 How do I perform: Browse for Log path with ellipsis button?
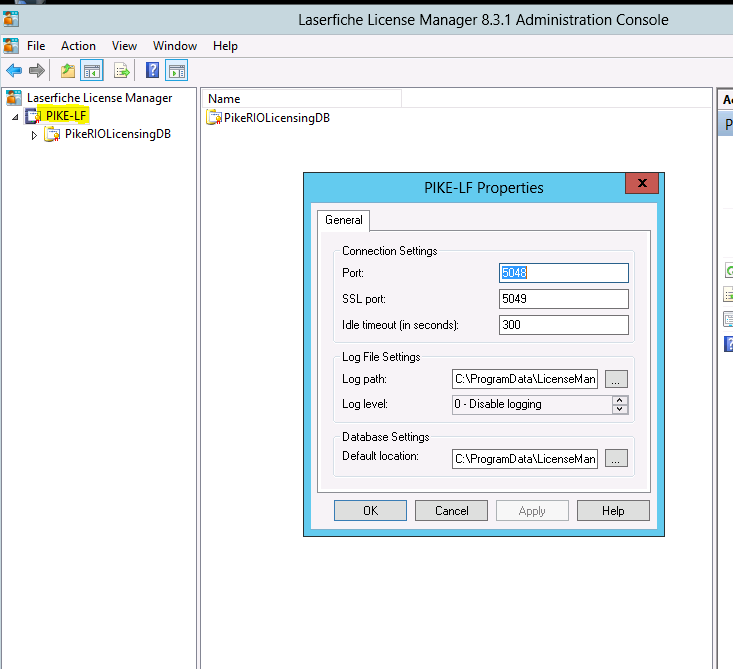click(x=616, y=379)
